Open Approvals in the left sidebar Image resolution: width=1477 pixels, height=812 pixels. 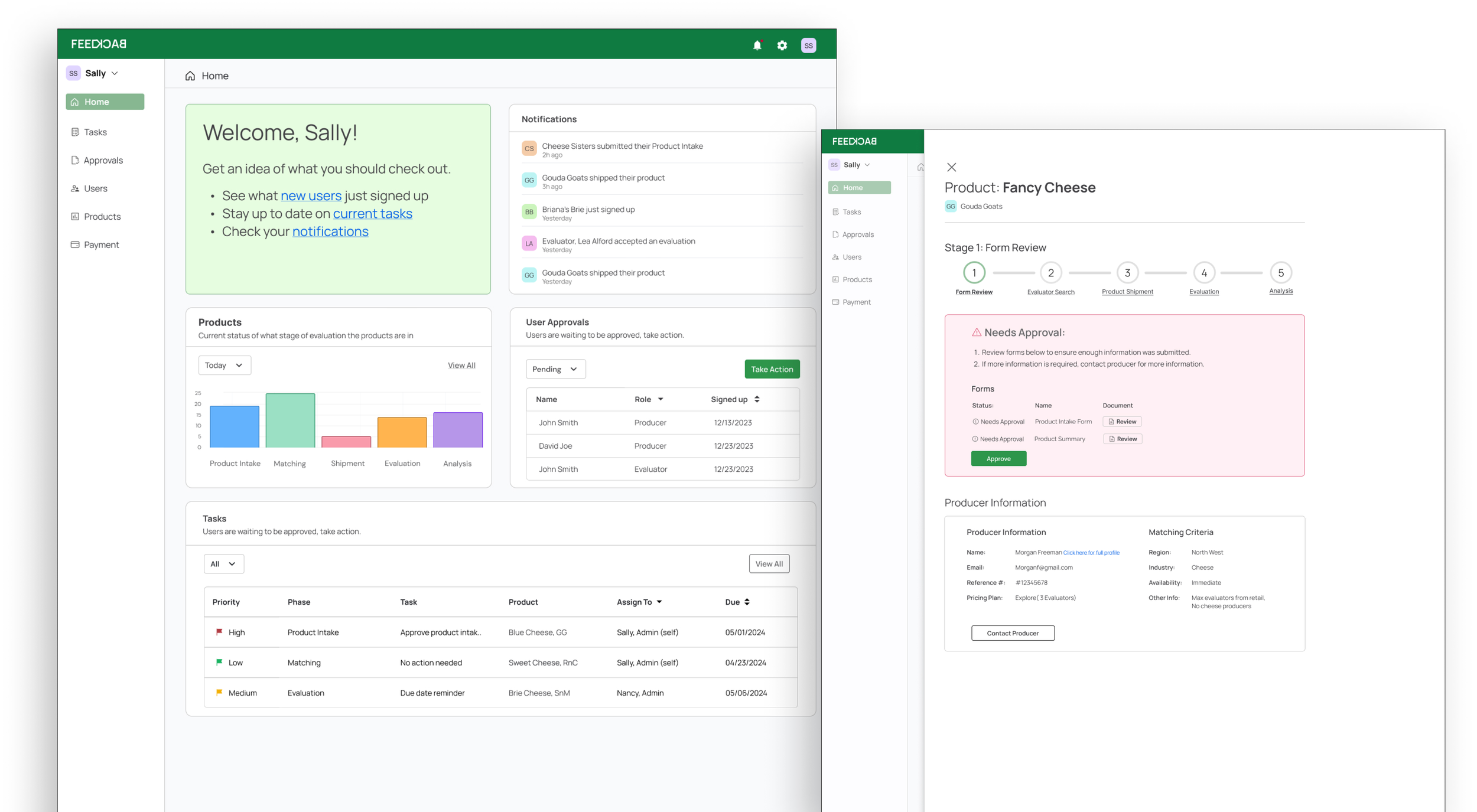click(103, 160)
